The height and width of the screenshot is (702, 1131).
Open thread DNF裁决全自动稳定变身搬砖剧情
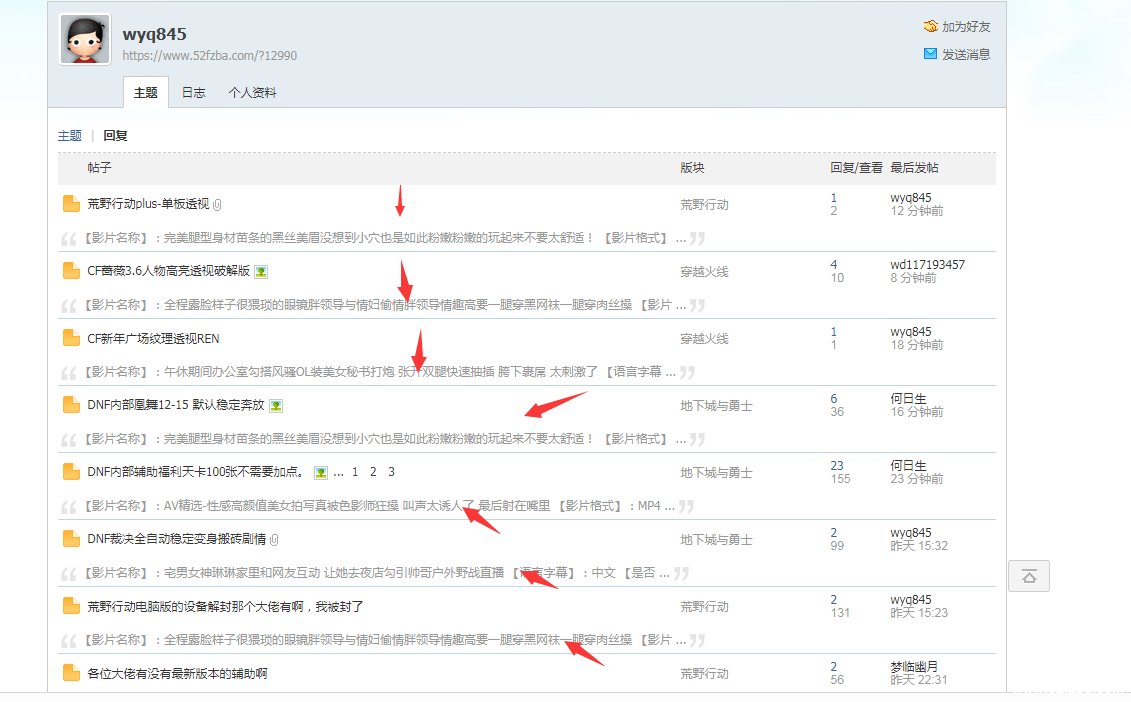[177, 539]
